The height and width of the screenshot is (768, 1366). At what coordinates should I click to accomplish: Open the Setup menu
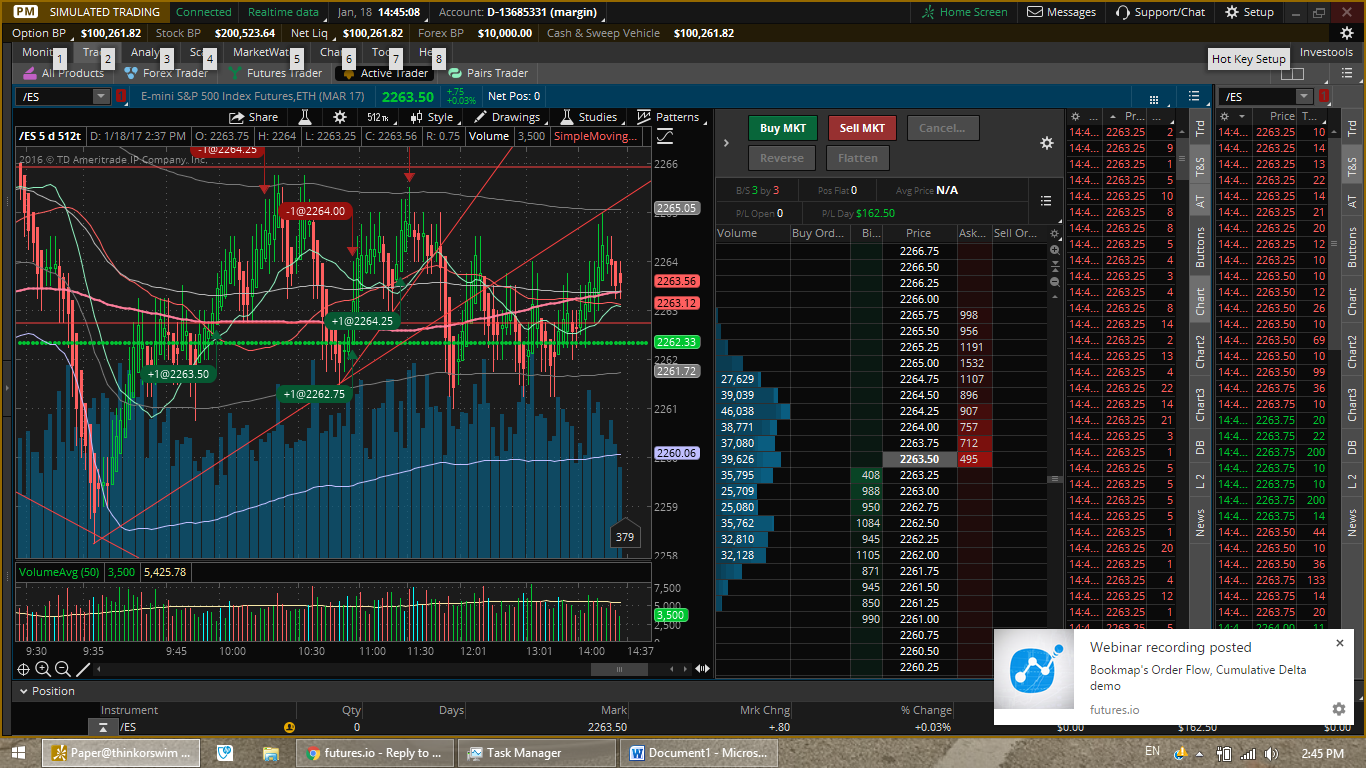pos(1248,12)
